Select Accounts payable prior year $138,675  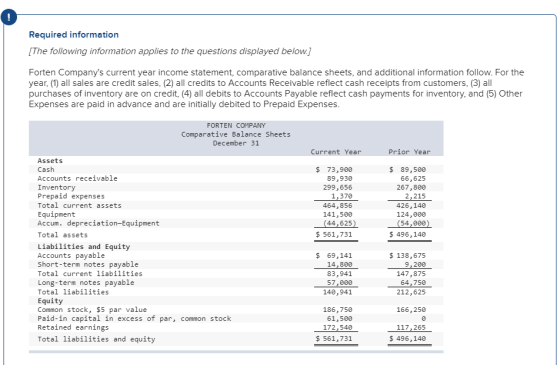[x=408, y=256]
